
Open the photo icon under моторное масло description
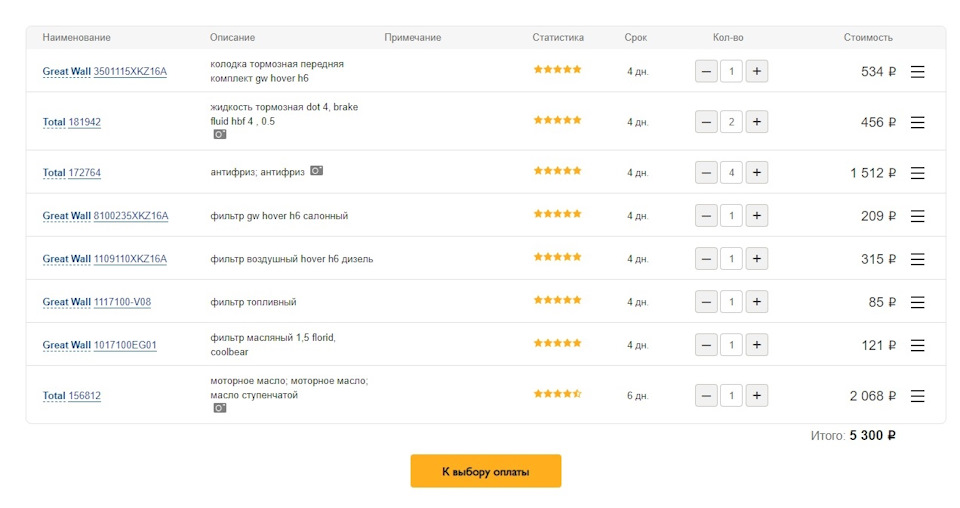(x=220, y=408)
